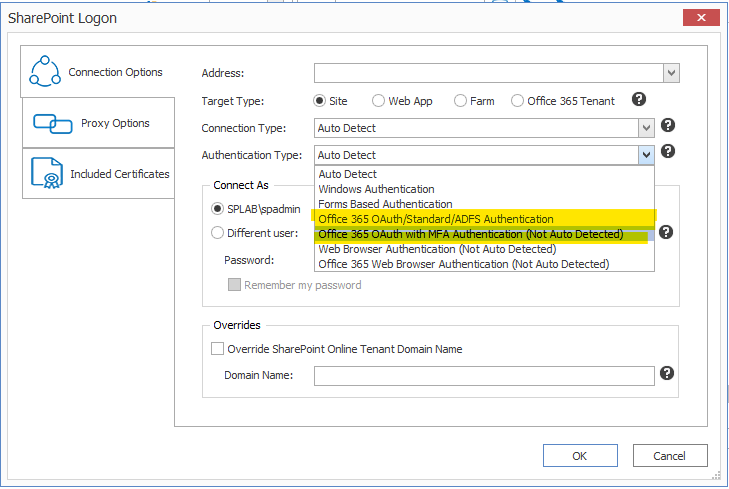This screenshot has height=489, width=729.
Task: Select Office 365 Web Browser Authentication option
Action: (484, 264)
